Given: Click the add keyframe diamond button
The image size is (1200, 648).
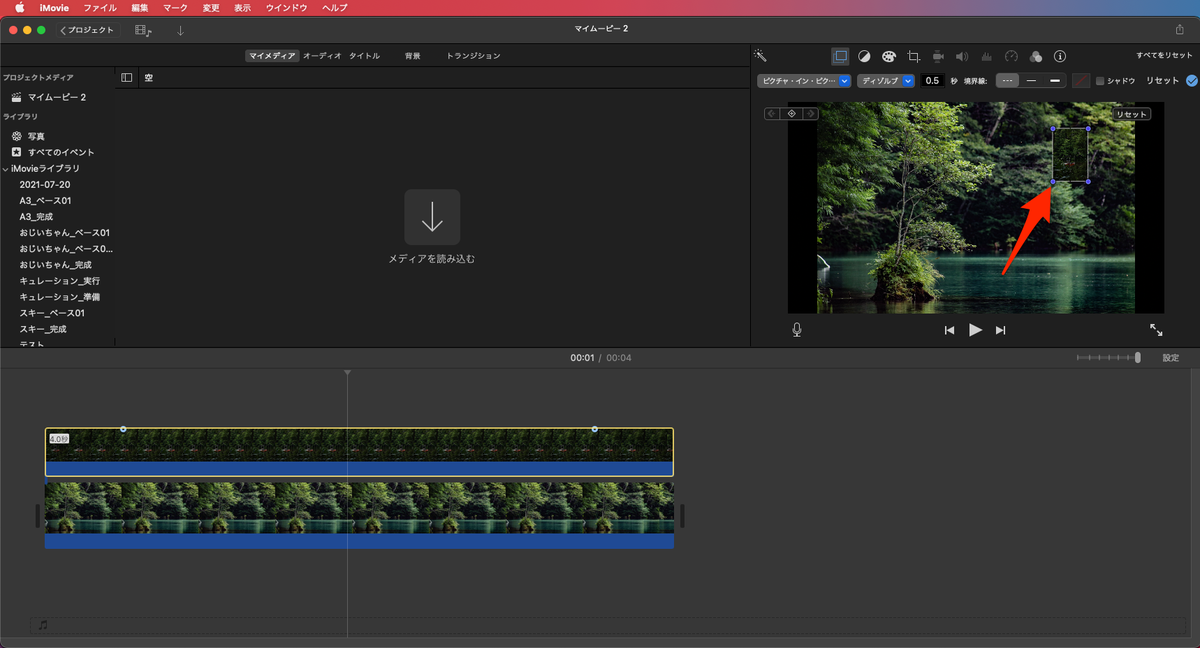Looking at the screenshot, I should 791,114.
